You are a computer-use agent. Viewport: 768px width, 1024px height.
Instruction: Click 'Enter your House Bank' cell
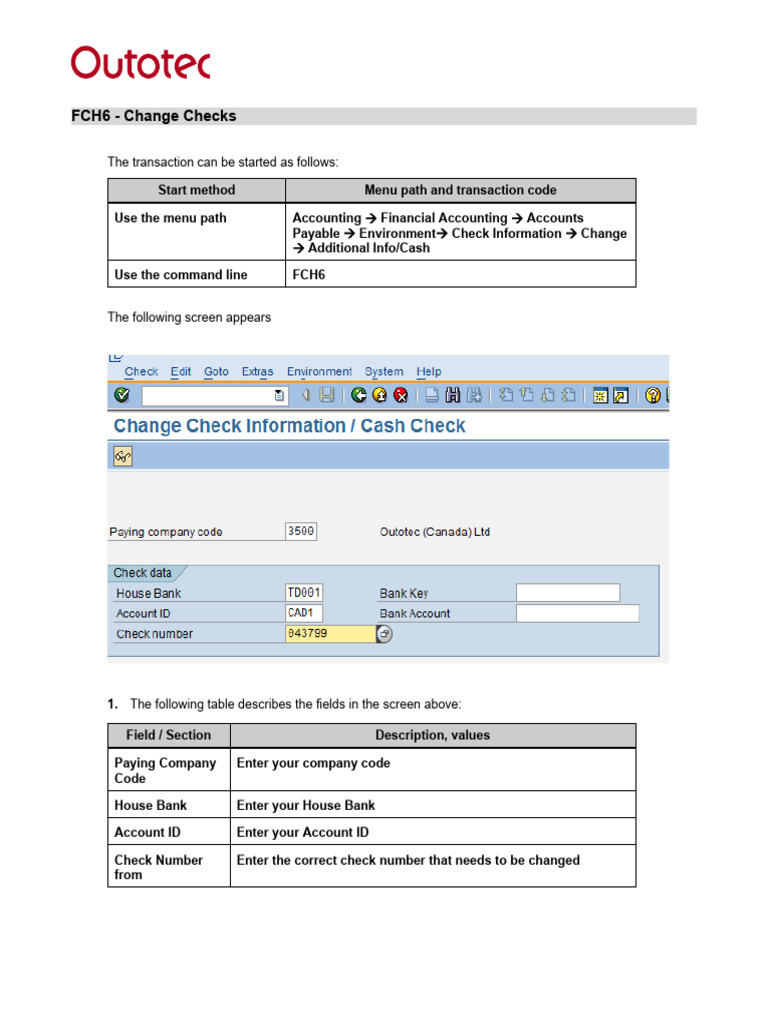pos(433,805)
